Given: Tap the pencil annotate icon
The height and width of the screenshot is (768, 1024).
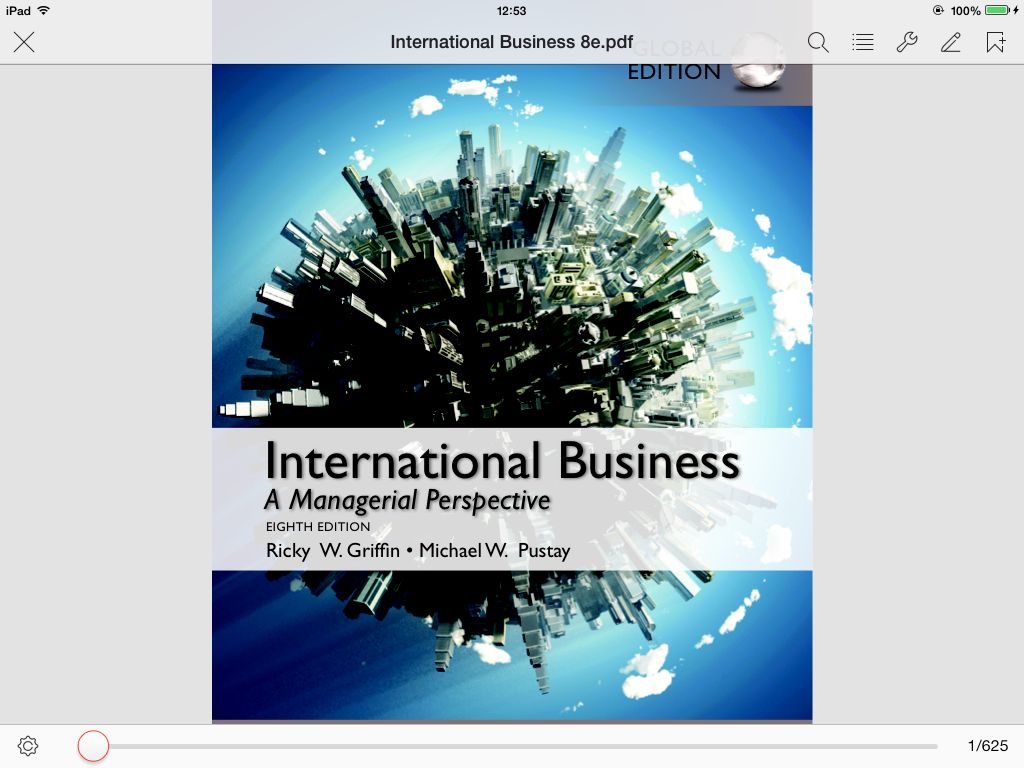Looking at the screenshot, I should [951, 42].
